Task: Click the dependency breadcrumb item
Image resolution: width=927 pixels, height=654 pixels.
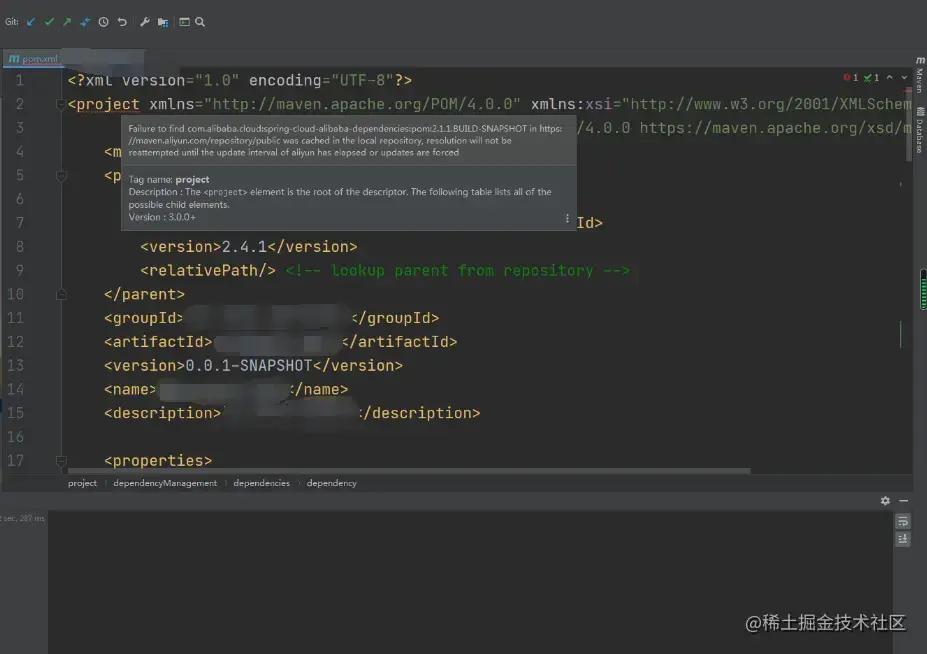Action: point(332,483)
